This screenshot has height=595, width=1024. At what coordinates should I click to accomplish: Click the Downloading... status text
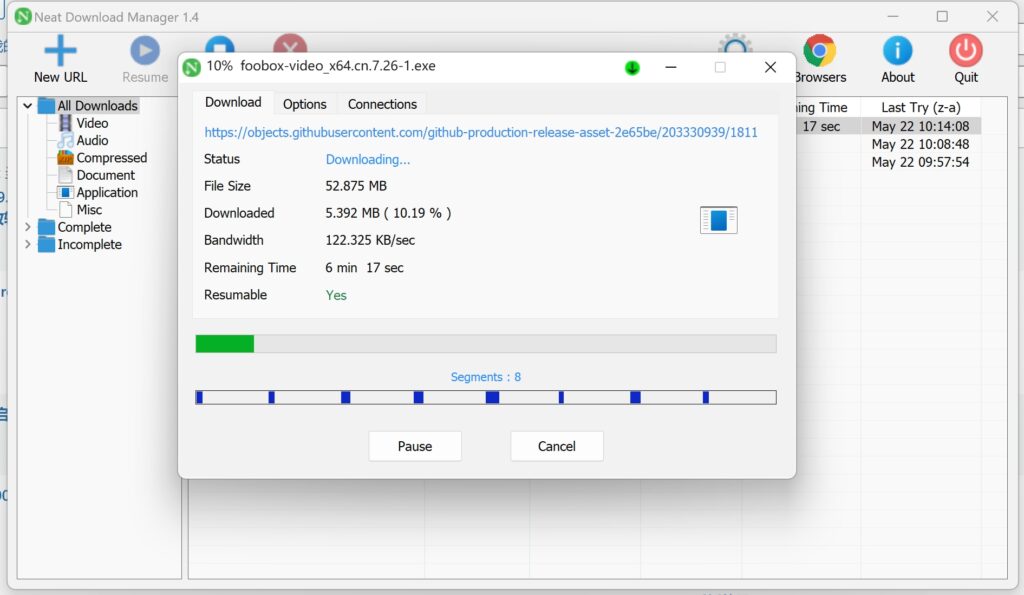pos(368,159)
